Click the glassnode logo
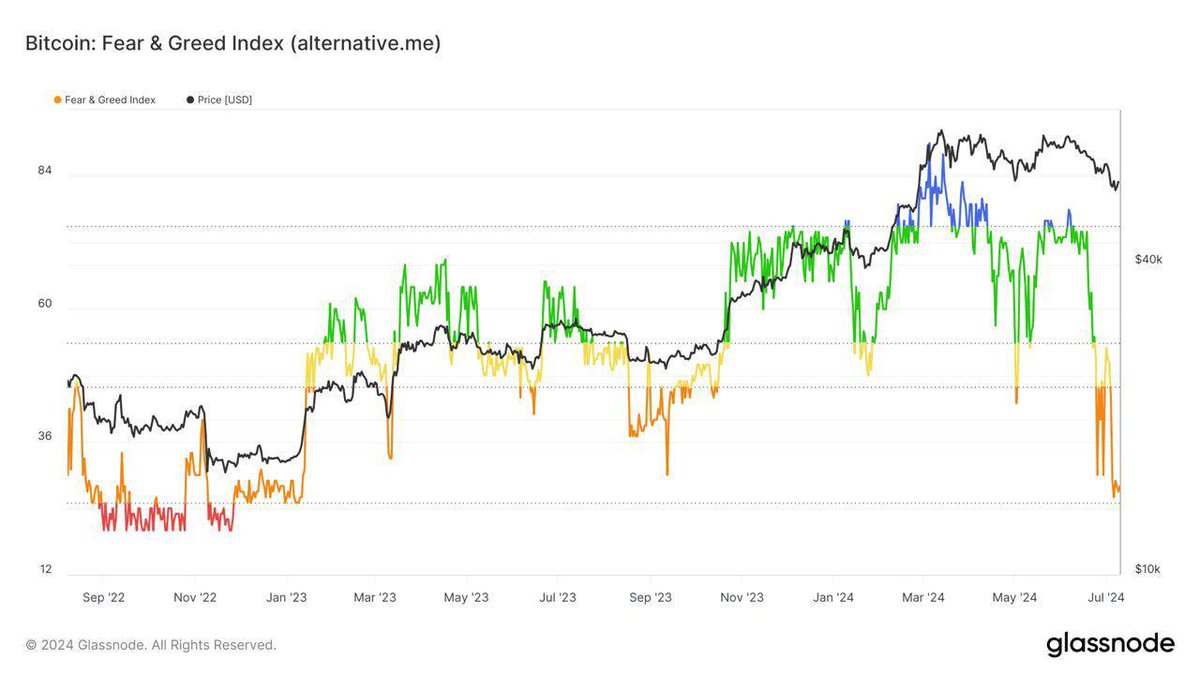The image size is (1200, 675). coord(1110,645)
